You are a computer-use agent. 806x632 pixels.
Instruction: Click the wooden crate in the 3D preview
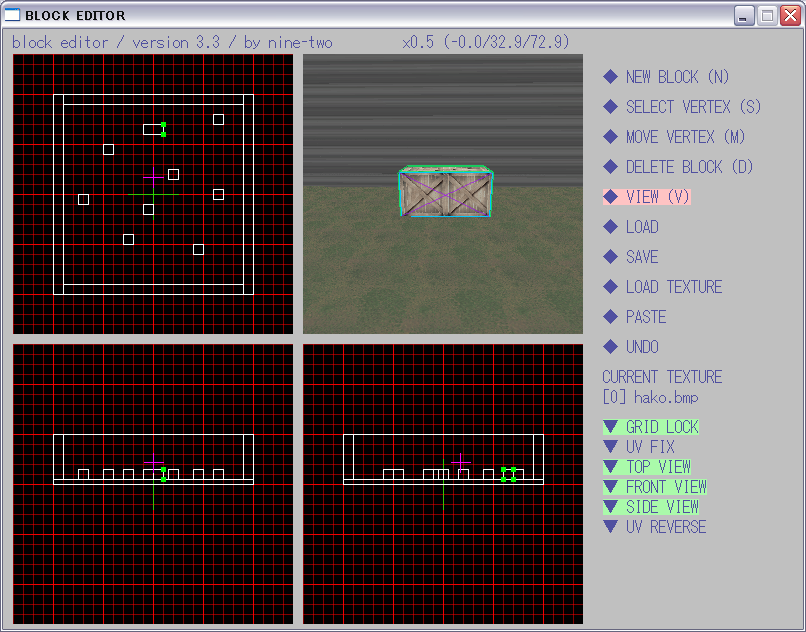pos(445,193)
